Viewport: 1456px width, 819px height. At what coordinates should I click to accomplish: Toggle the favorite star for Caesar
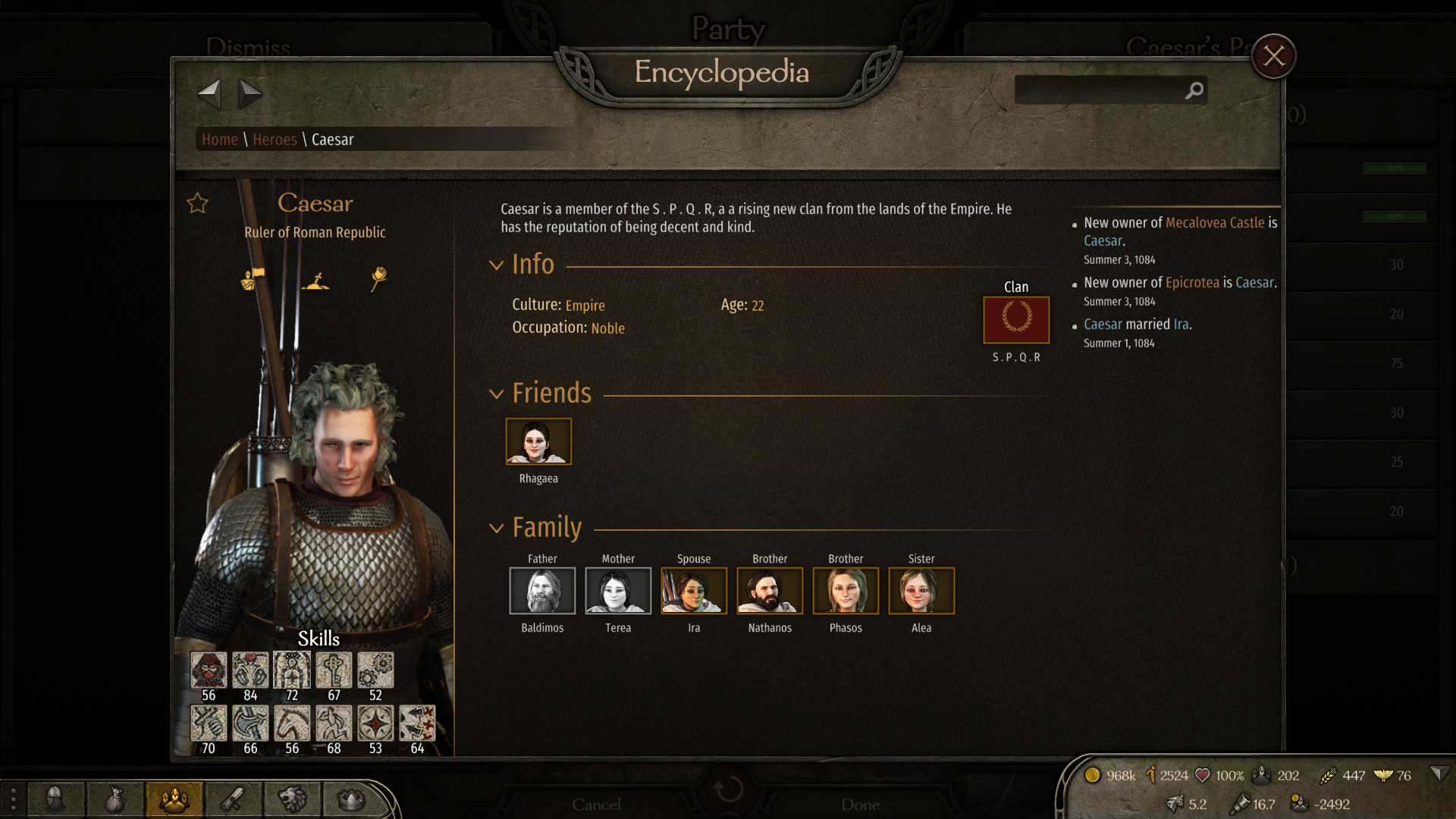click(x=198, y=203)
